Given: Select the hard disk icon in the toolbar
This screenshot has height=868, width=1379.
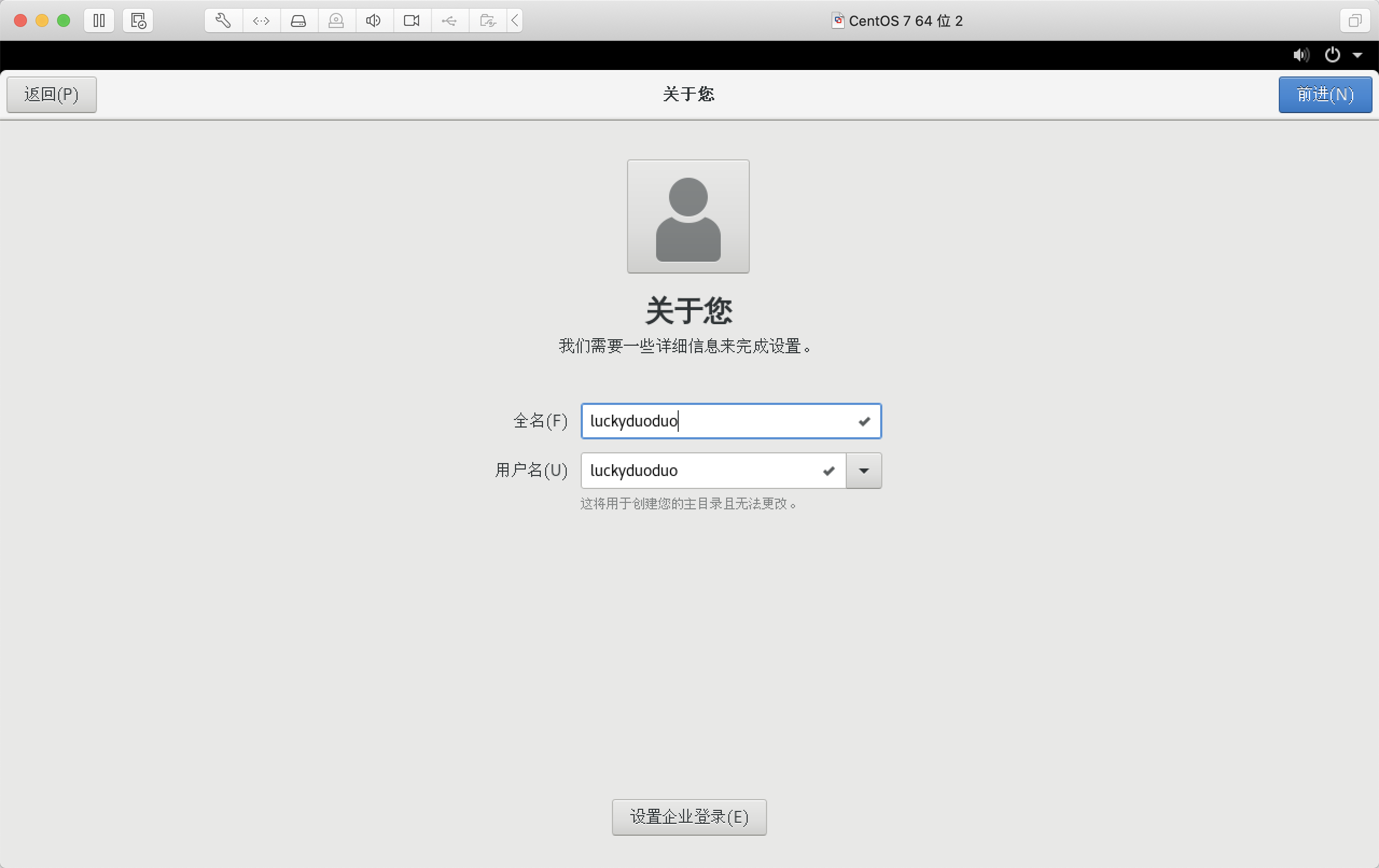Looking at the screenshot, I should 298,20.
